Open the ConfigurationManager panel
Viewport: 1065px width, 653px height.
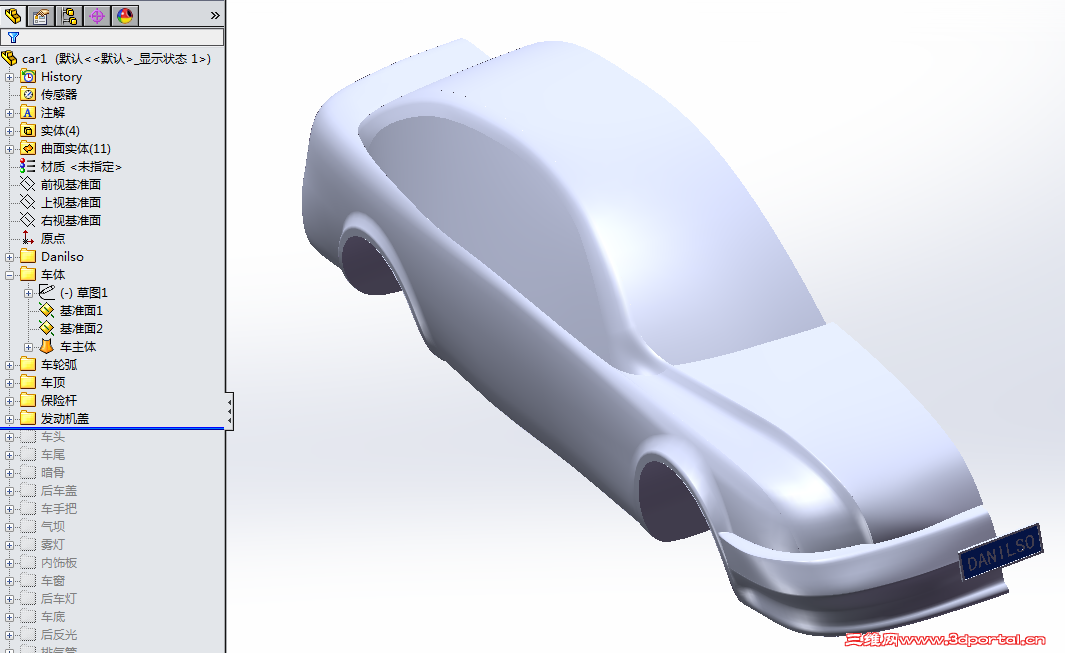tap(68, 16)
